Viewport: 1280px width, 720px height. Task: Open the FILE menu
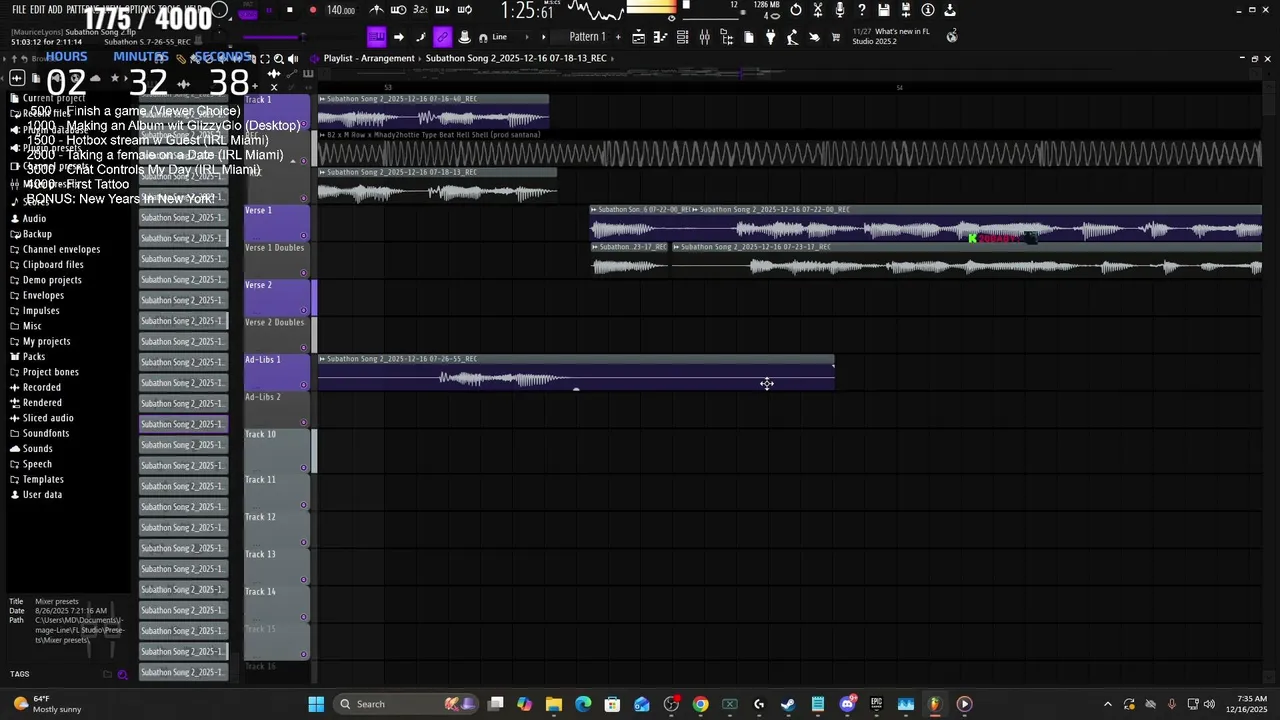pos(19,9)
